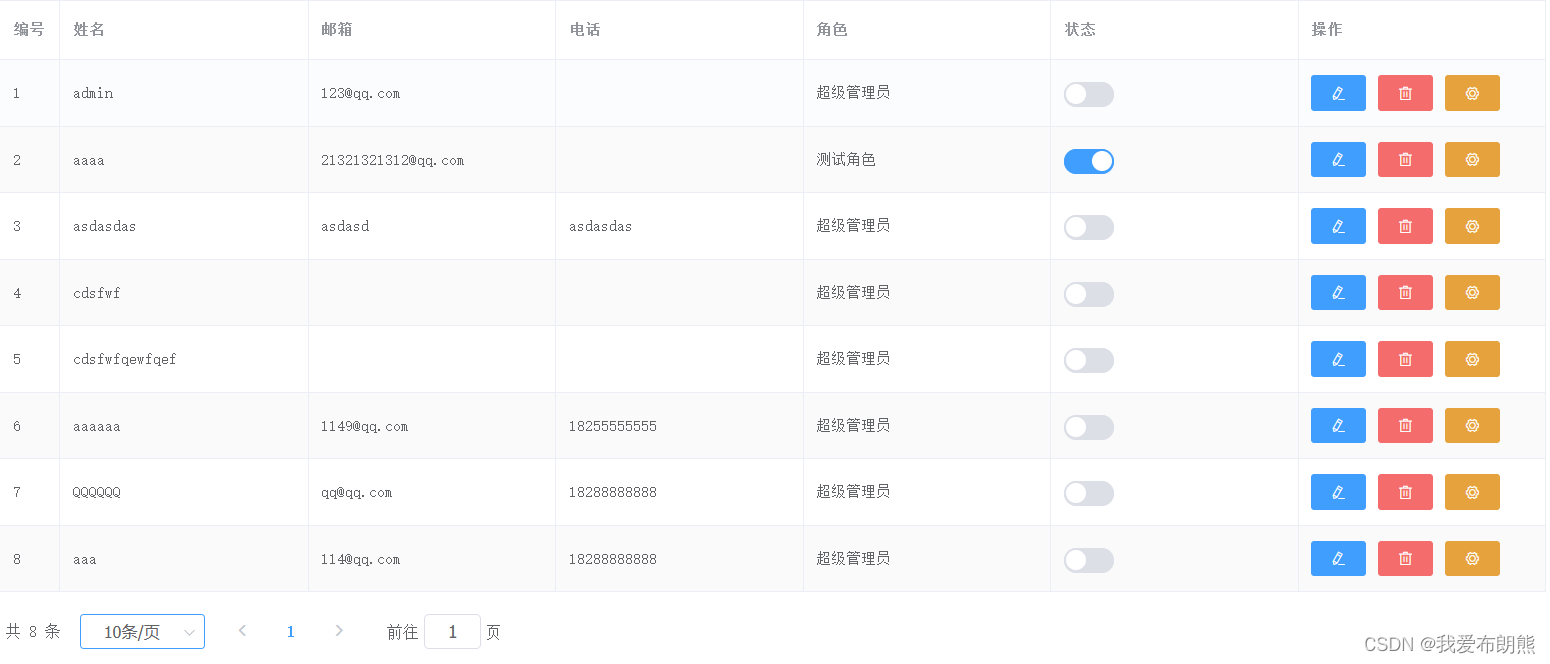Click the email 123@qq.com
The width and height of the screenshot is (1550, 664).
click(361, 93)
